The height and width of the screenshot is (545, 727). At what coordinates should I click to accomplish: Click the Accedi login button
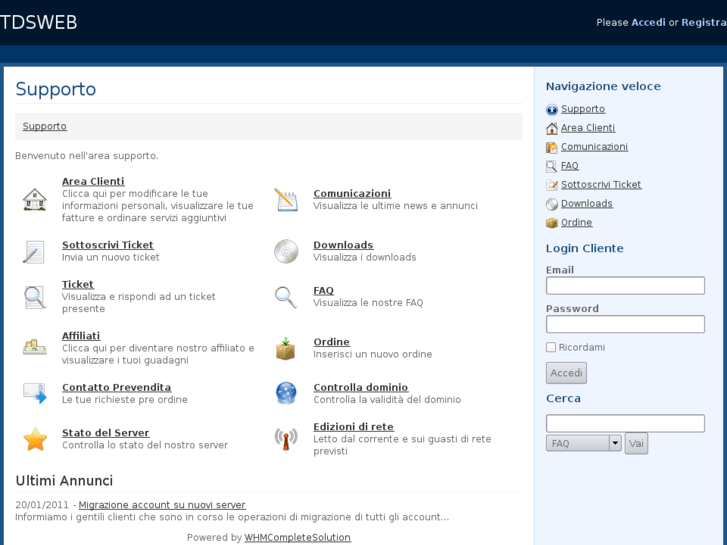(x=566, y=373)
